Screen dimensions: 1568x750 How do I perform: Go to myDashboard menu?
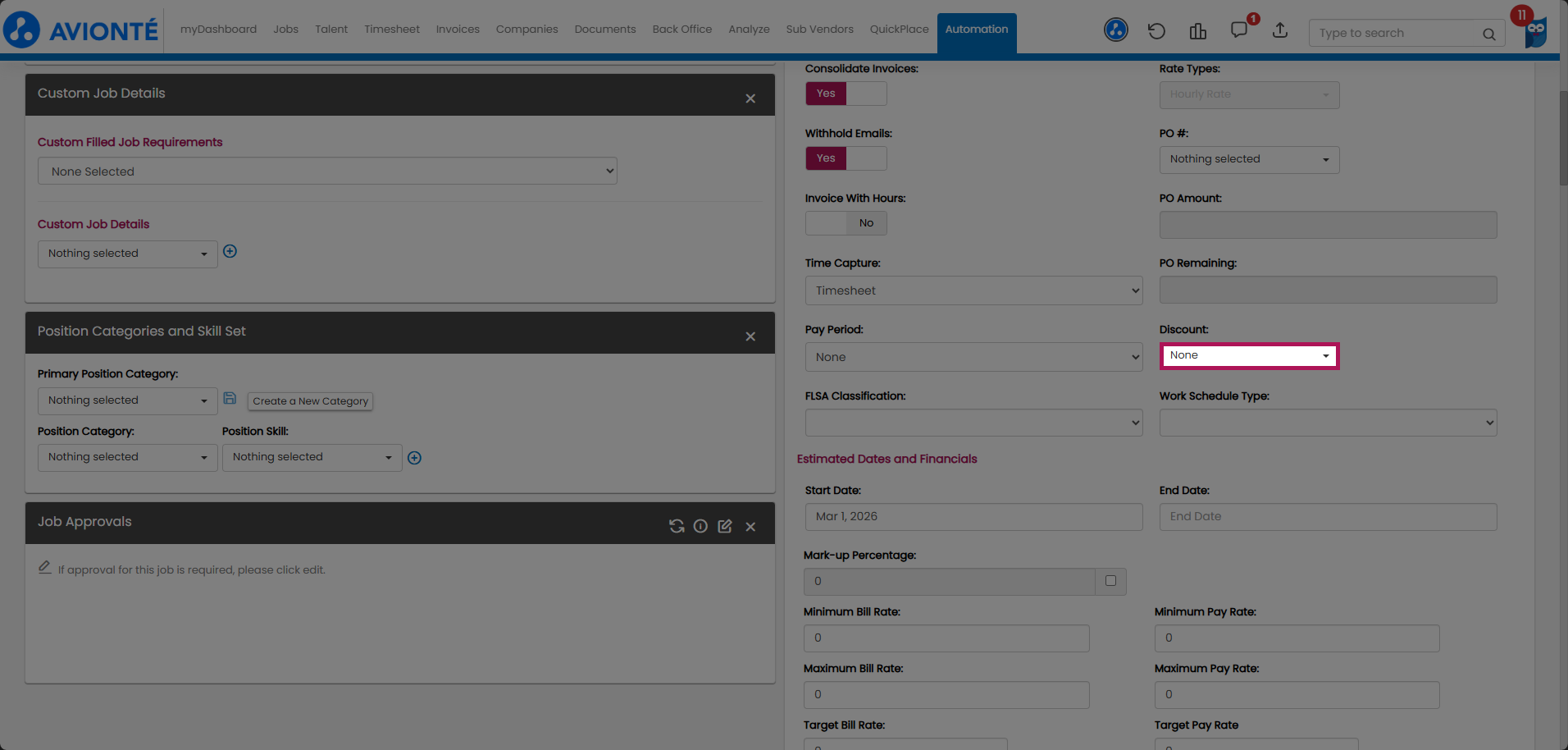coord(218,30)
